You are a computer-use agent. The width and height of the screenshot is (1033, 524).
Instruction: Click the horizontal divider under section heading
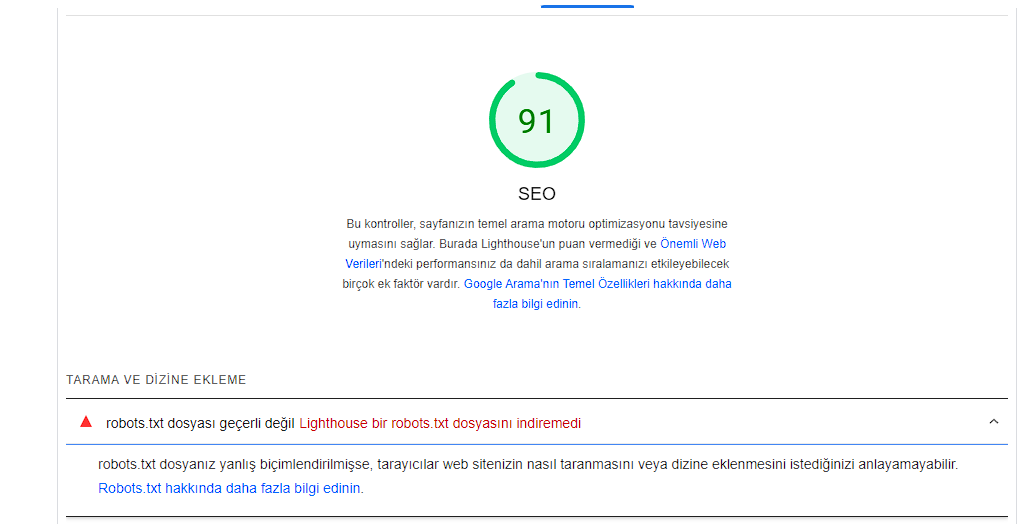point(537,399)
